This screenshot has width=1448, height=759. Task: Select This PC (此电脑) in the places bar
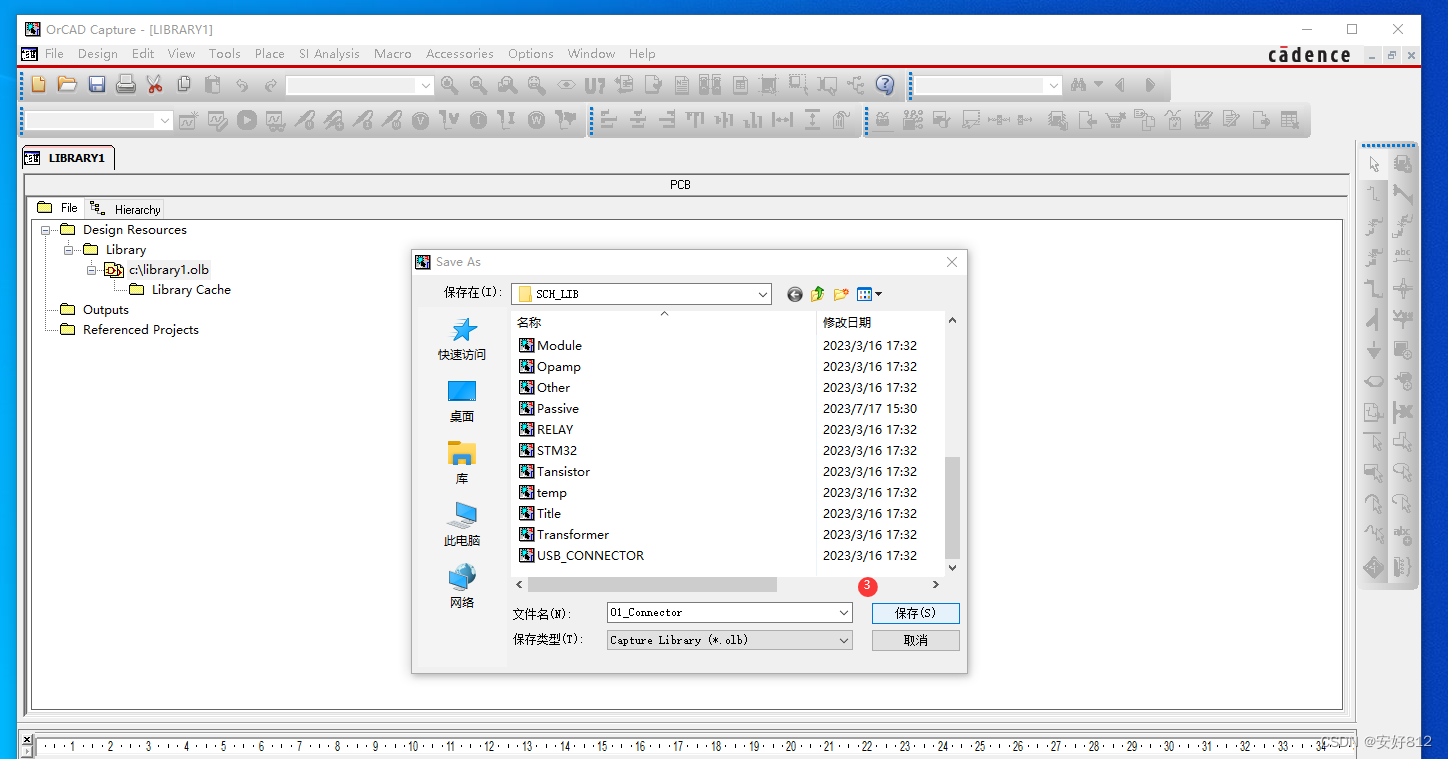pos(462,525)
